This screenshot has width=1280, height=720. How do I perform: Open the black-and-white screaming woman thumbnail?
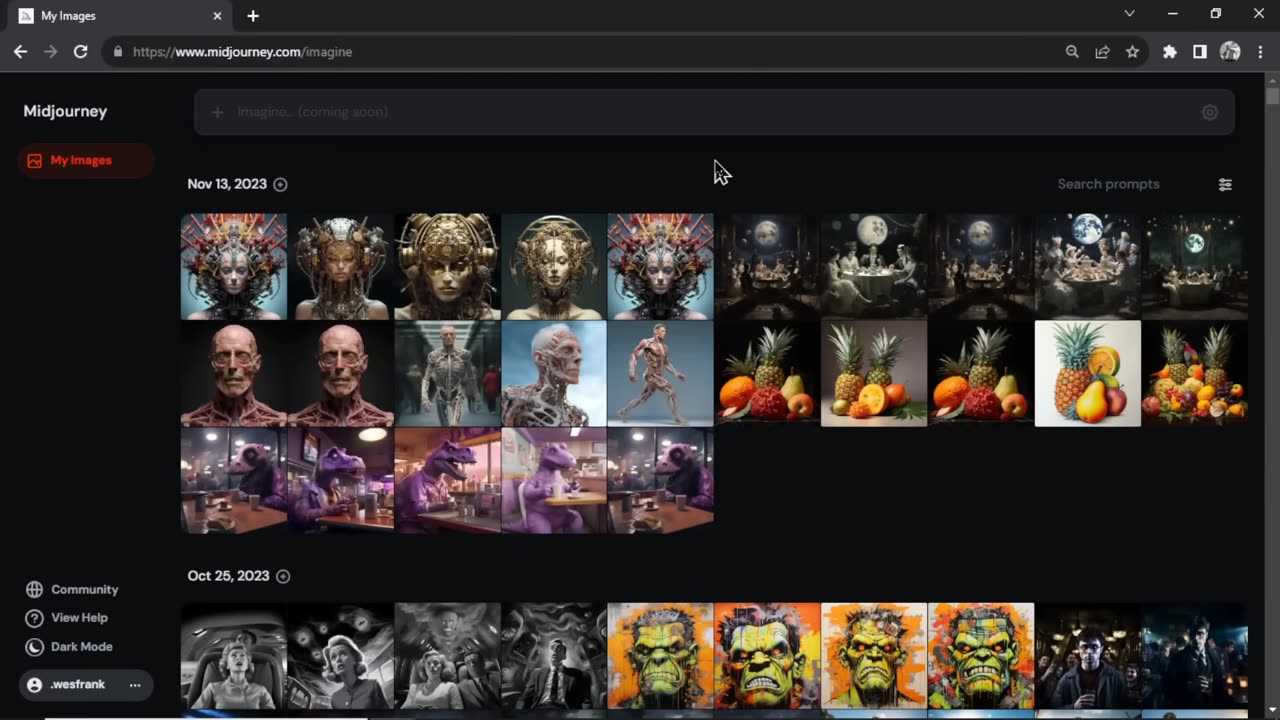234,656
